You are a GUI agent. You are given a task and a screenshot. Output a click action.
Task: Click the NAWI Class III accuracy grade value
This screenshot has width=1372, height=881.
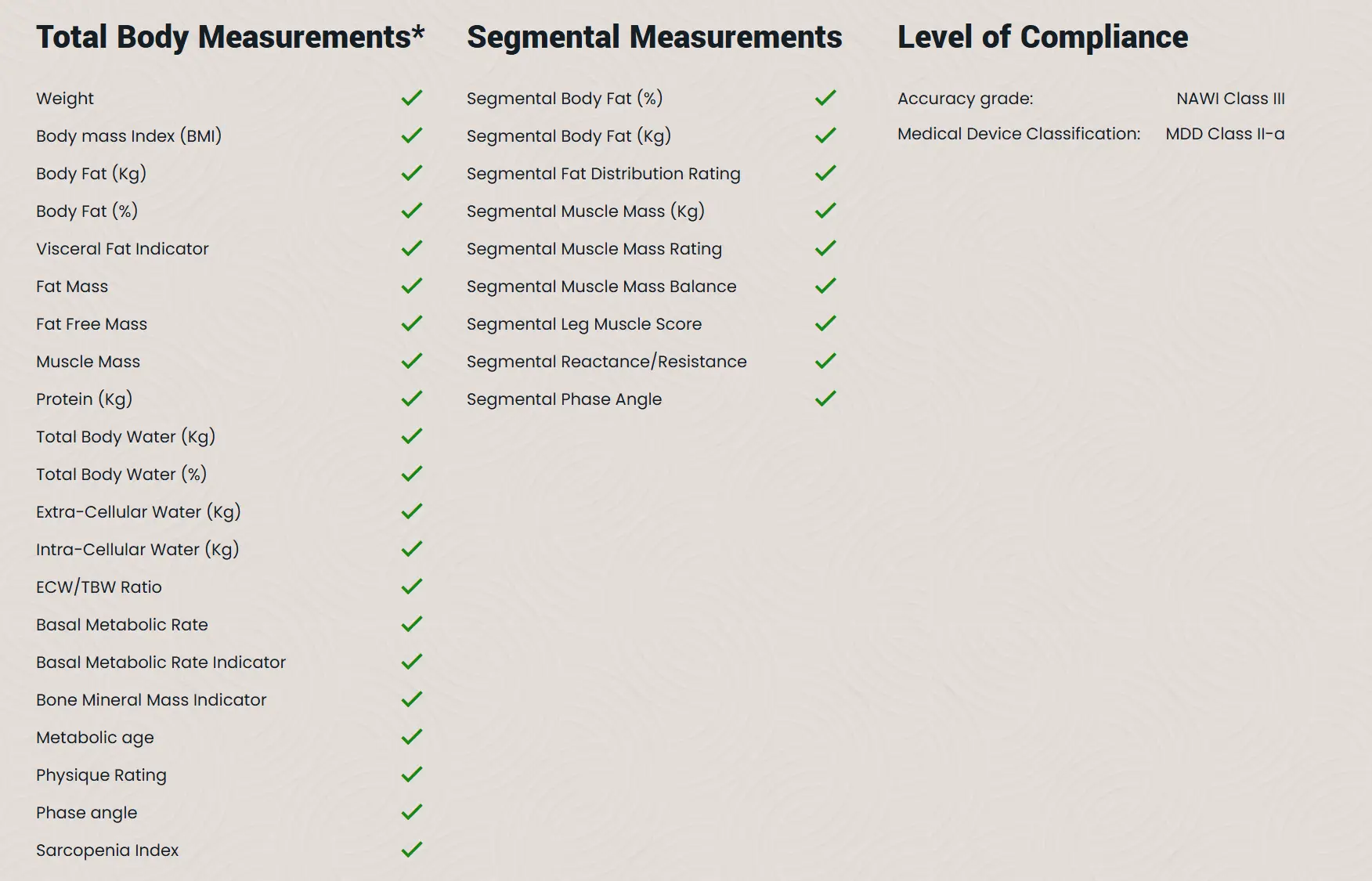pyautogui.click(x=1230, y=99)
